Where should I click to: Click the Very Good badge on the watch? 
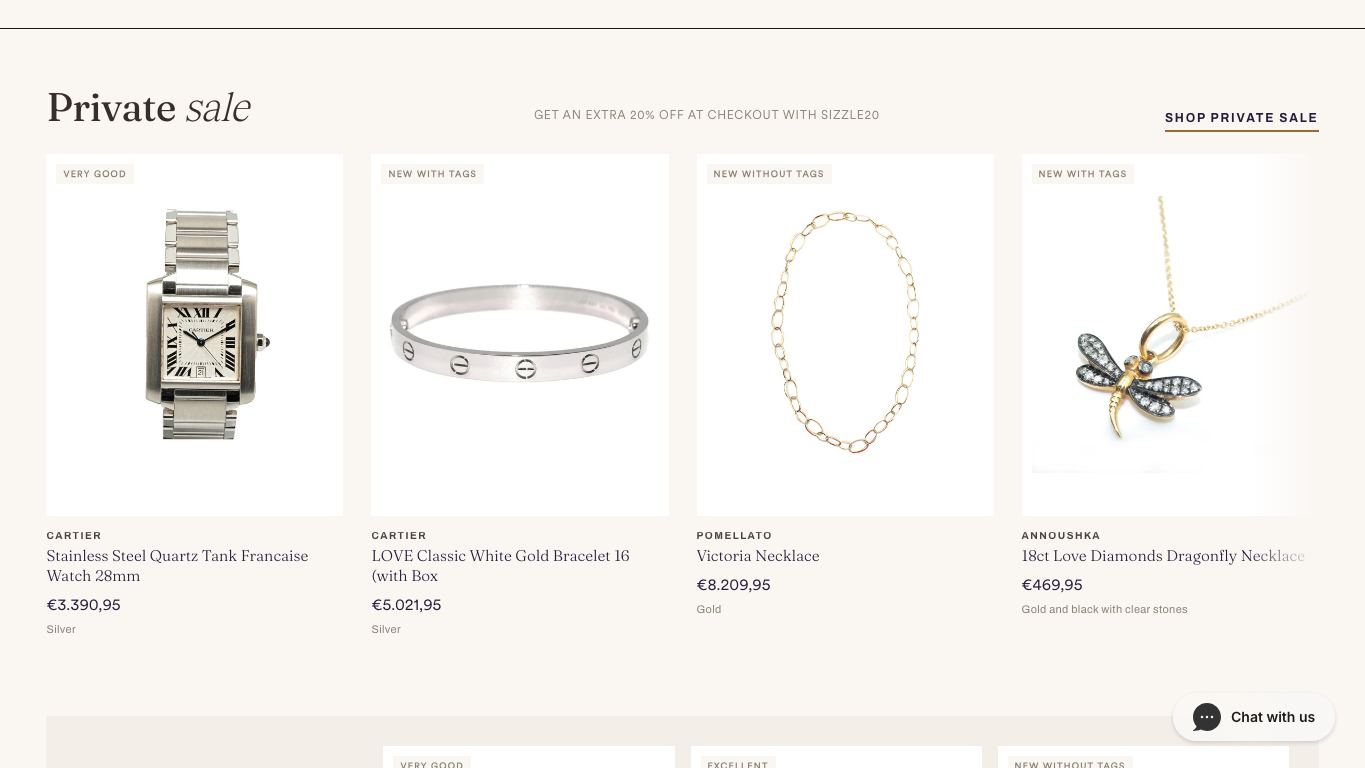click(x=95, y=174)
